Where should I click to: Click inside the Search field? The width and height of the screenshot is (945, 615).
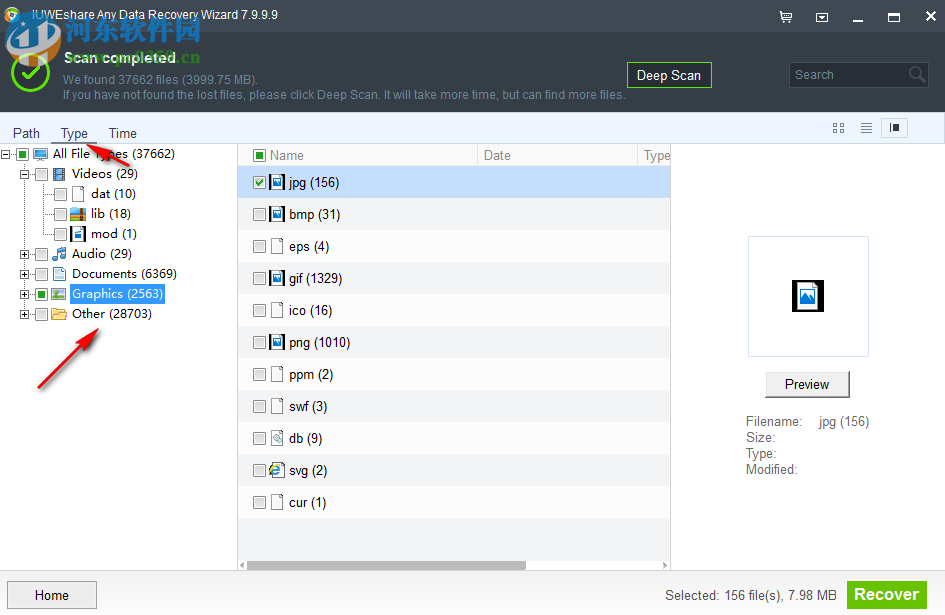click(850, 74)
